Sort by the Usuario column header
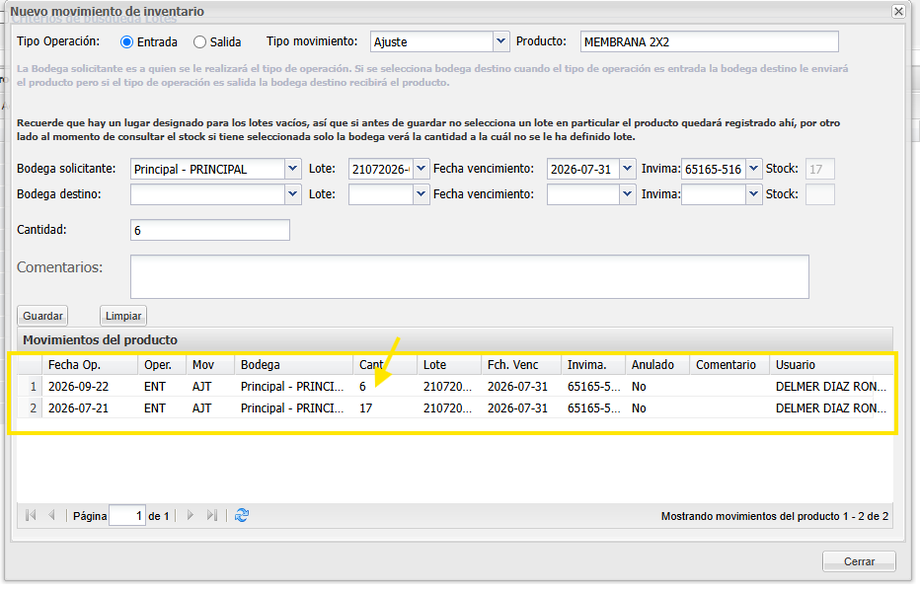The width and height of the screenshot is (920, 592). pyautogui.click(x=831, y=364)
